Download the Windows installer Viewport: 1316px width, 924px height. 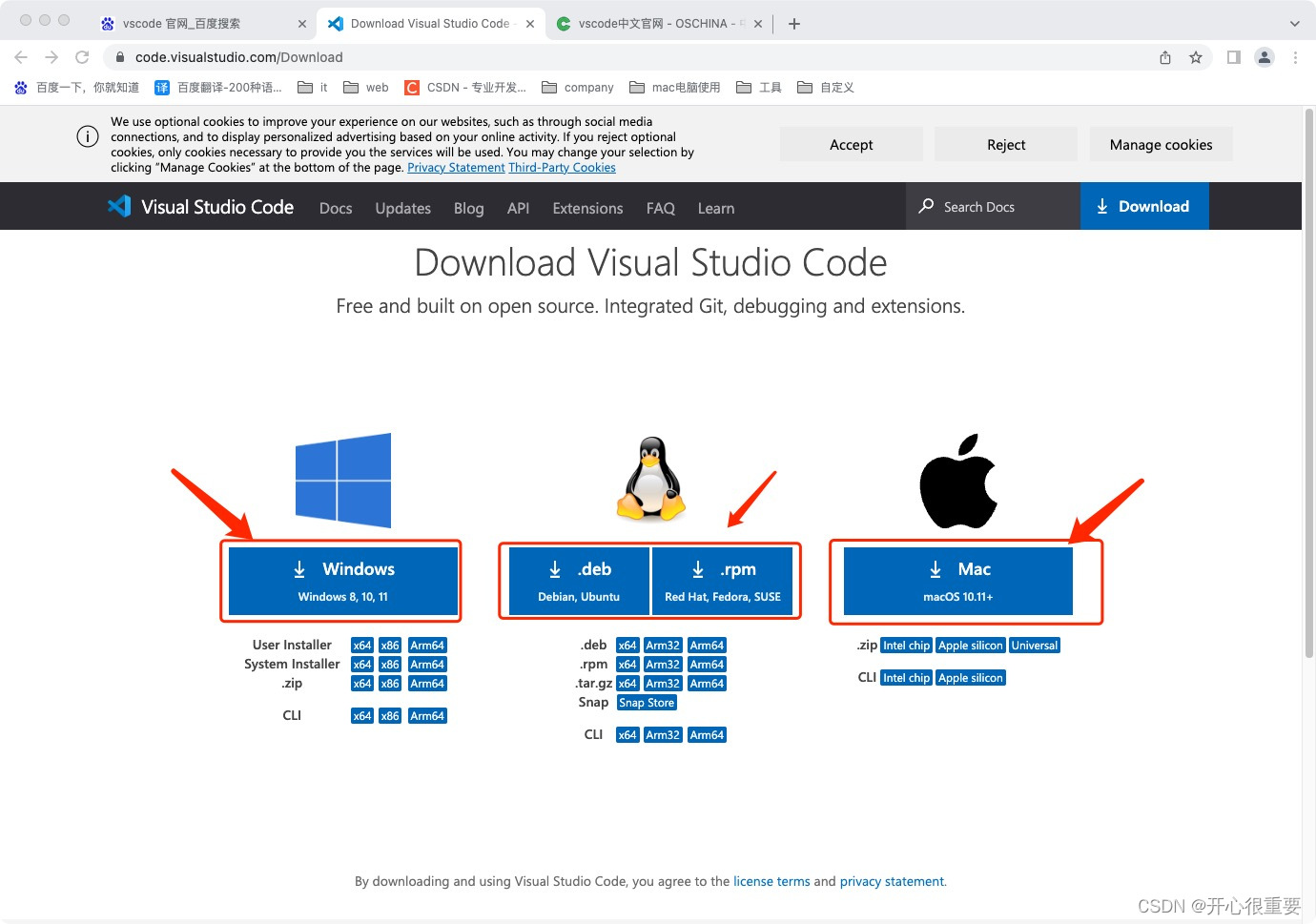tap(343, 581)
